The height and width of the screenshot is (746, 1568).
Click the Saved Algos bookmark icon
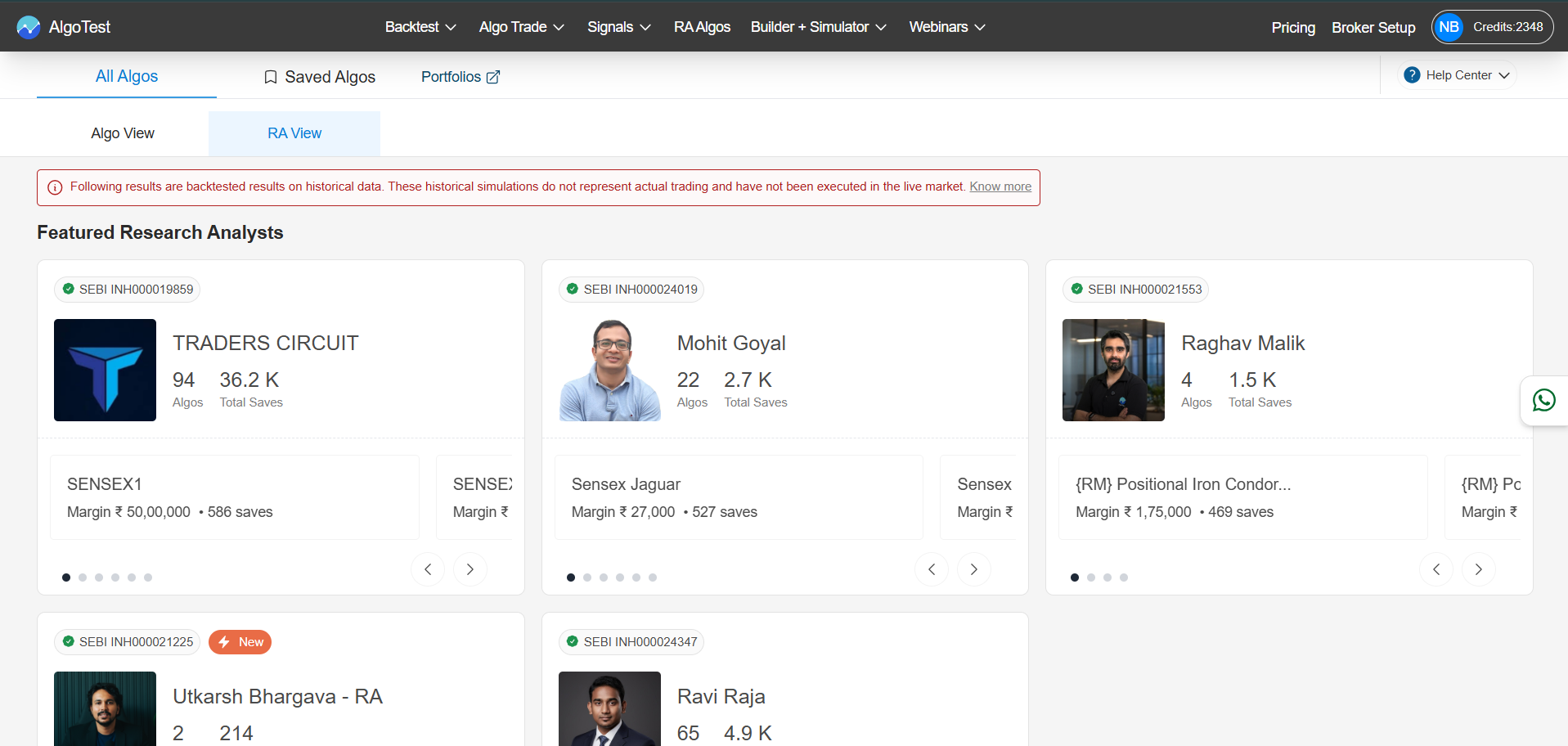(x=271, y=77)
